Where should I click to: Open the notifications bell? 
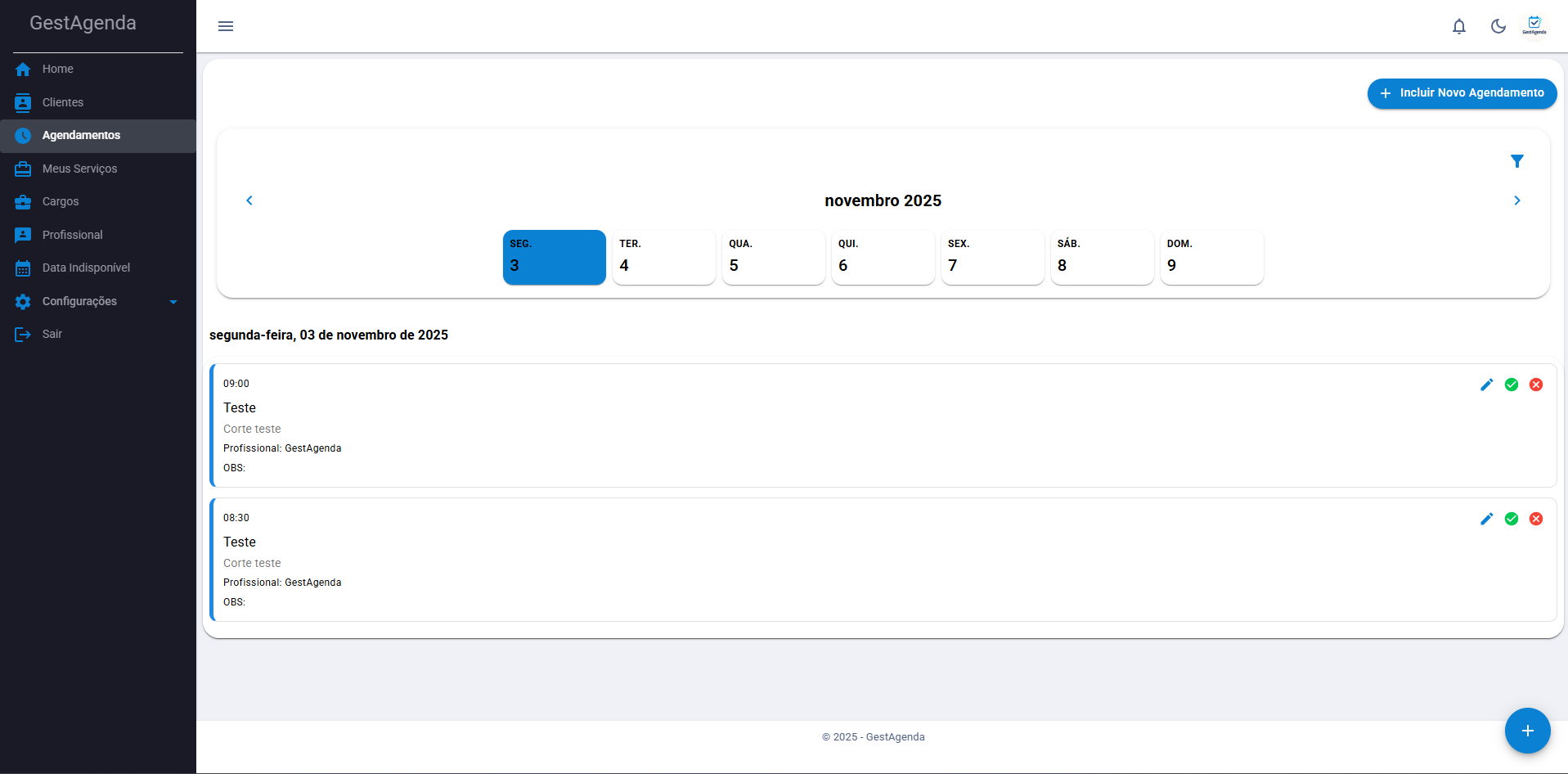1458,26
